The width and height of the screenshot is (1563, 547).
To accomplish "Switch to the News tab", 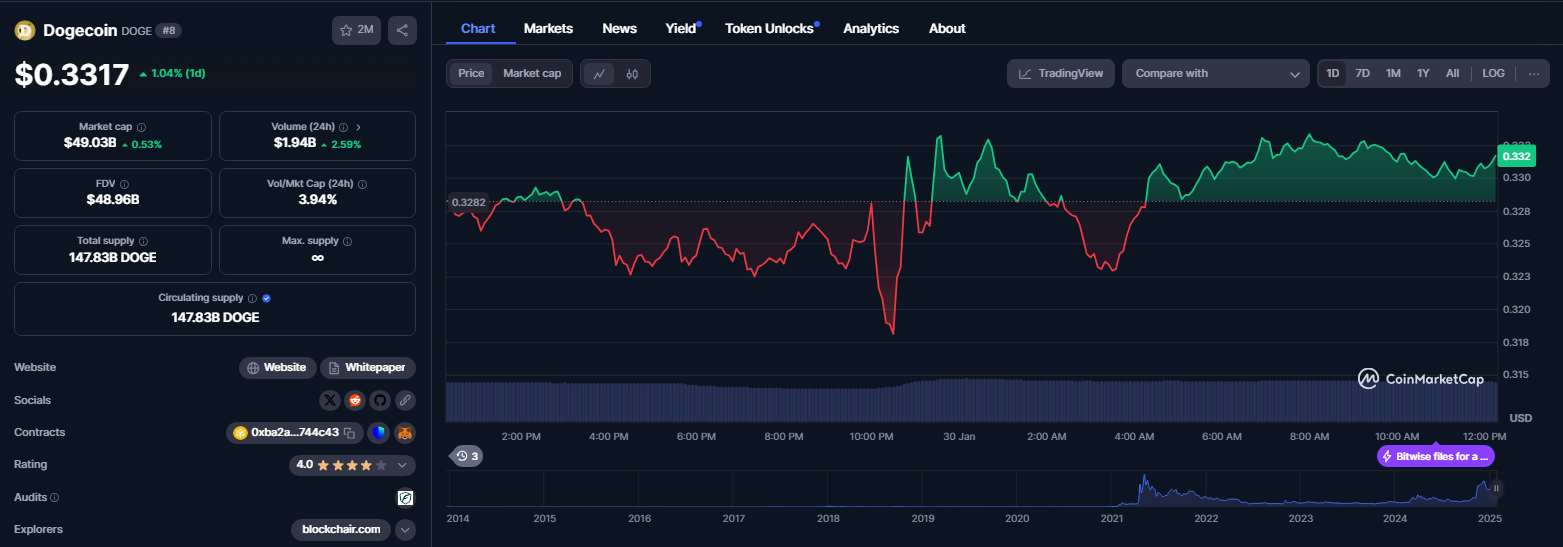I will (619, 28).
